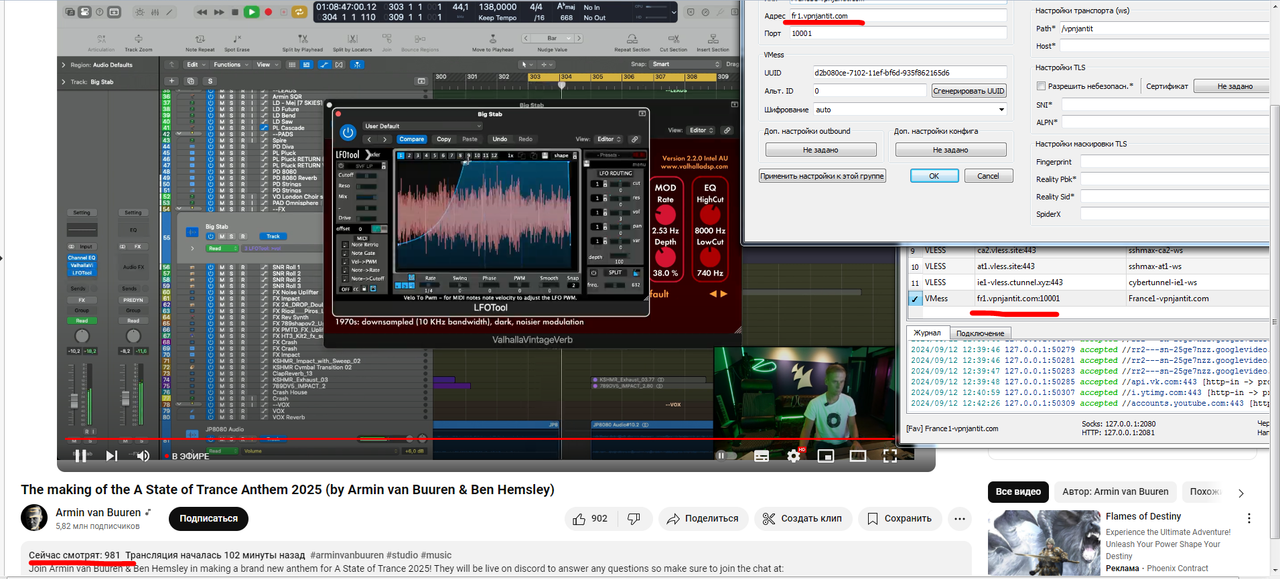This screenshot has width=1280, height=579.
Task: Share the video via Поделиться
Action: [x=702, y=519]
